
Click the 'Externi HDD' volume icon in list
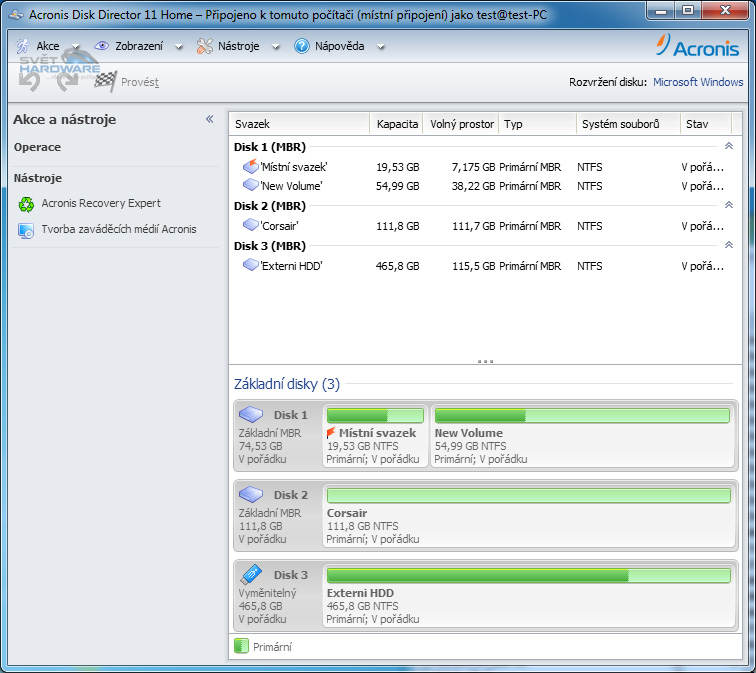[251, 265]
